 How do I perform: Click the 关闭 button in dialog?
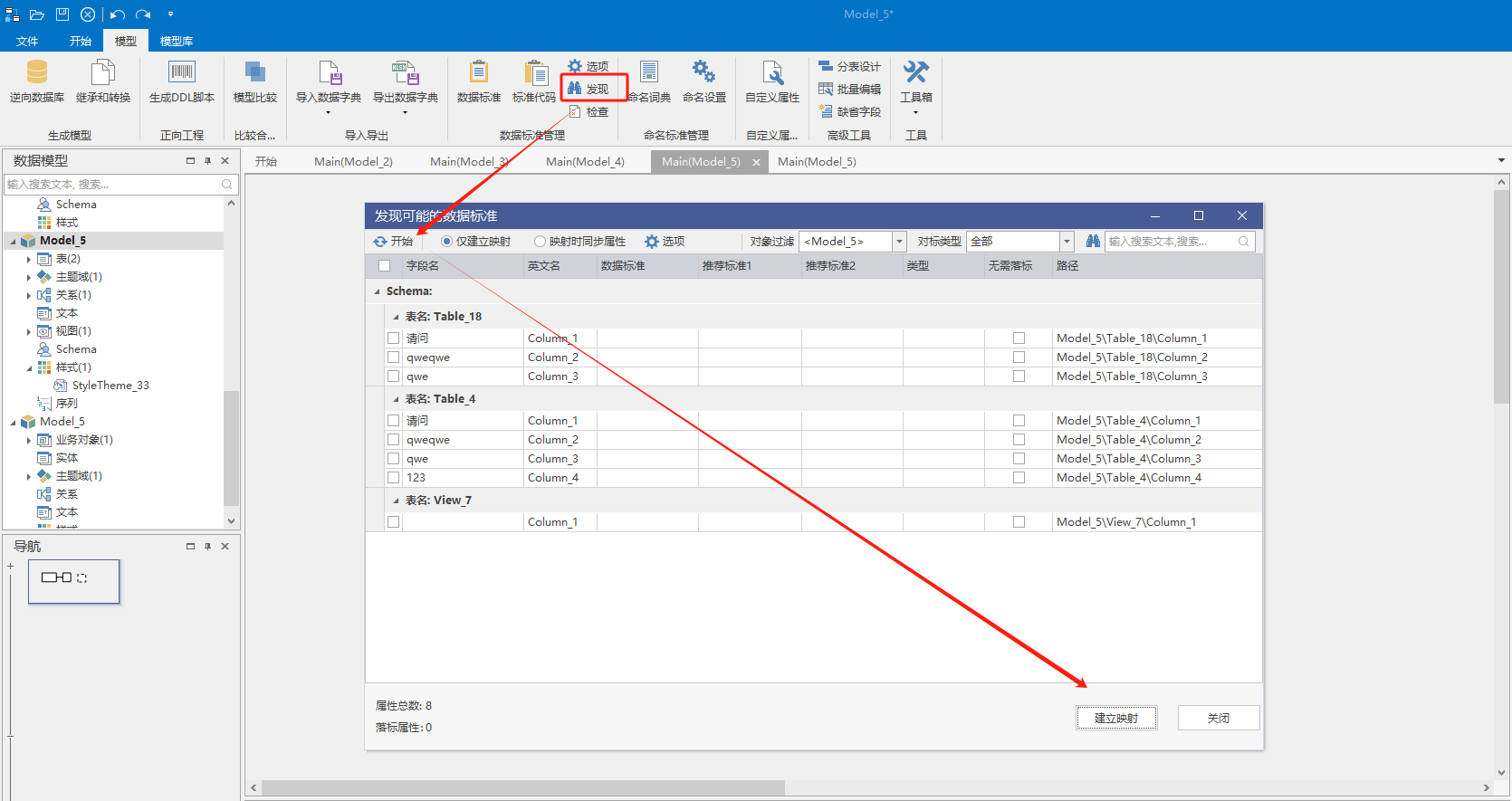point(1219,718)
